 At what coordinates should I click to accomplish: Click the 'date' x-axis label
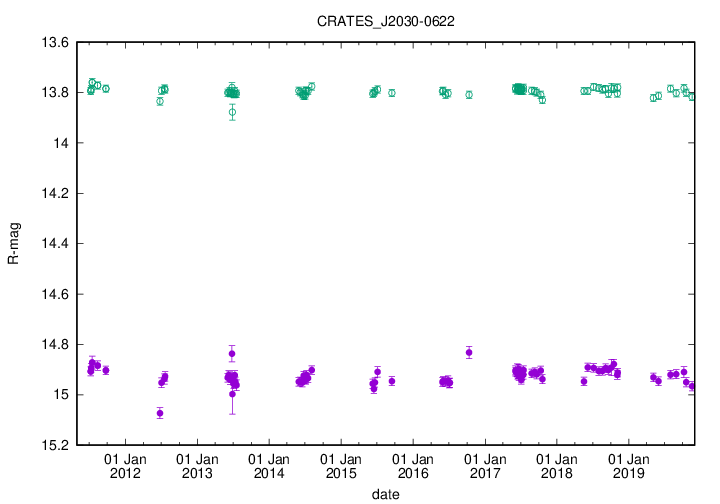coord(386,494)
